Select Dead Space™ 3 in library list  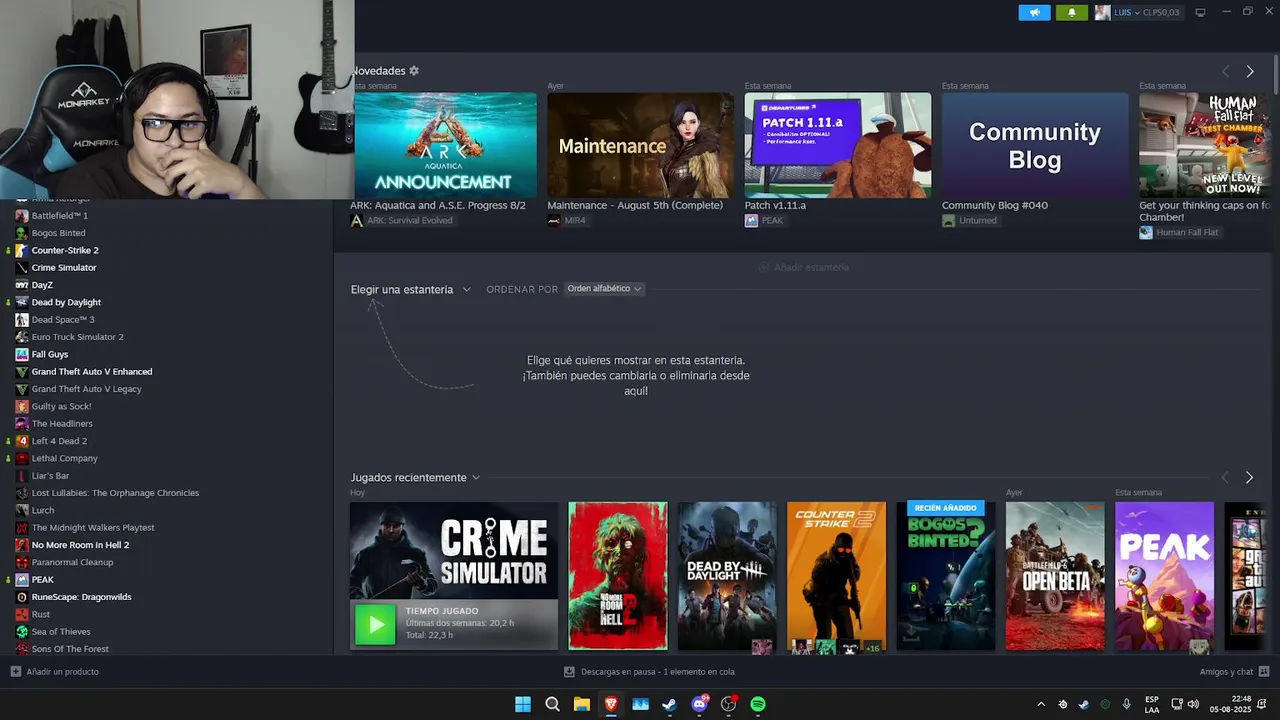(x=63, y=319)
